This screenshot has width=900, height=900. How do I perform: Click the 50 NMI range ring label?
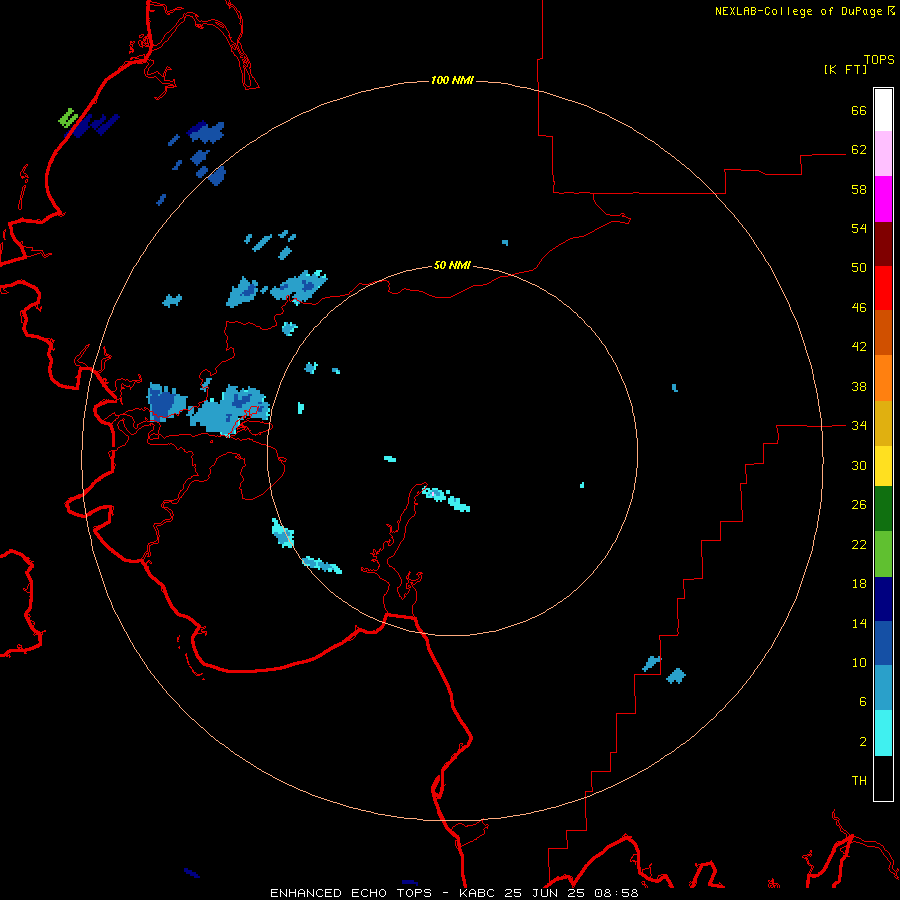click(452, 265)
